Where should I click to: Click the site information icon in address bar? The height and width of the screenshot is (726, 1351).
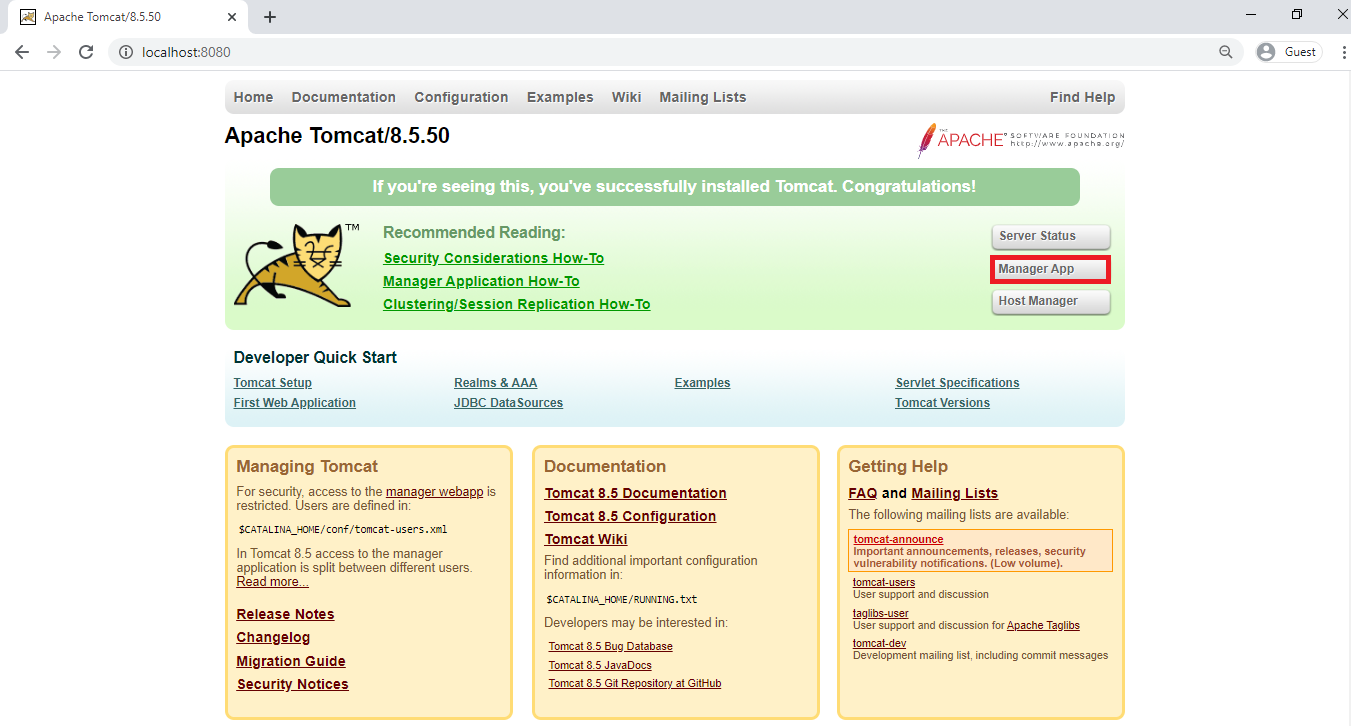coord(126,52)
